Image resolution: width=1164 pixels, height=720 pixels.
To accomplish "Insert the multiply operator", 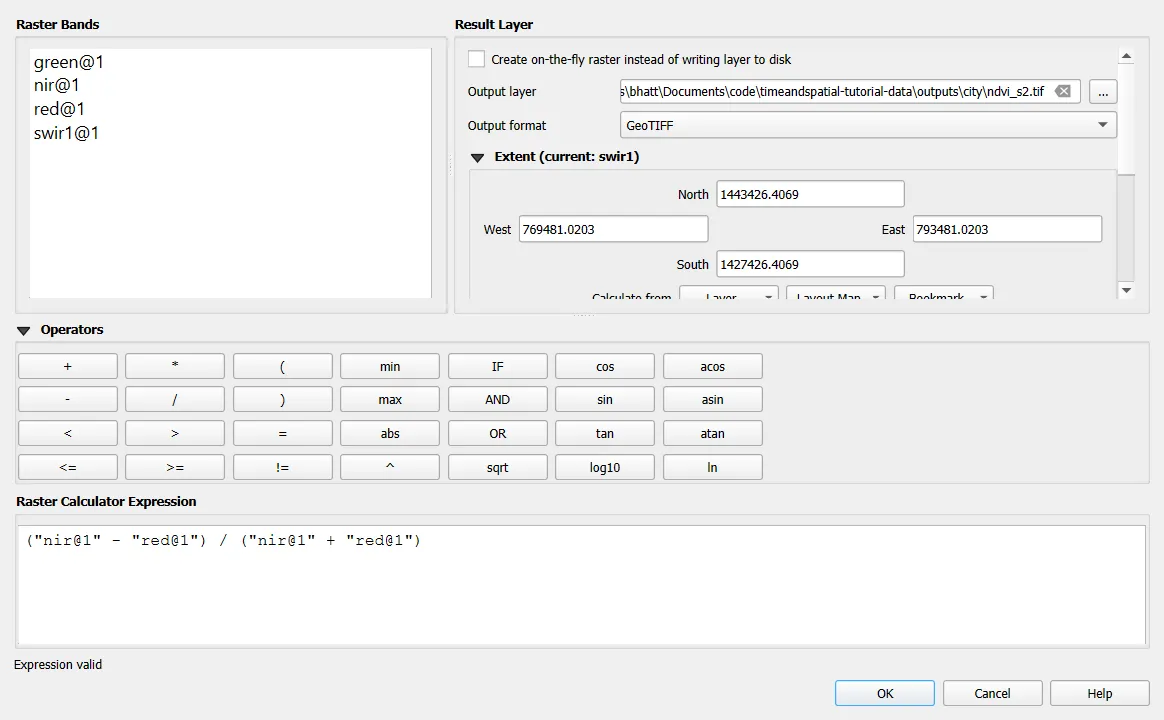I will [174, 366].
